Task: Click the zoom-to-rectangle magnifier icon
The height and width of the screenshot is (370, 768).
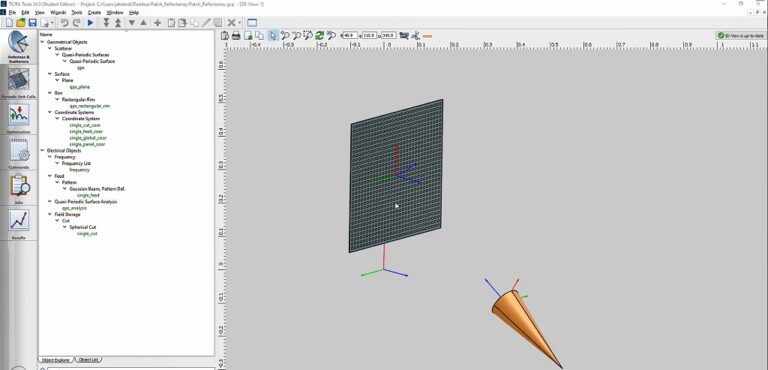Action: click(308, 36)
